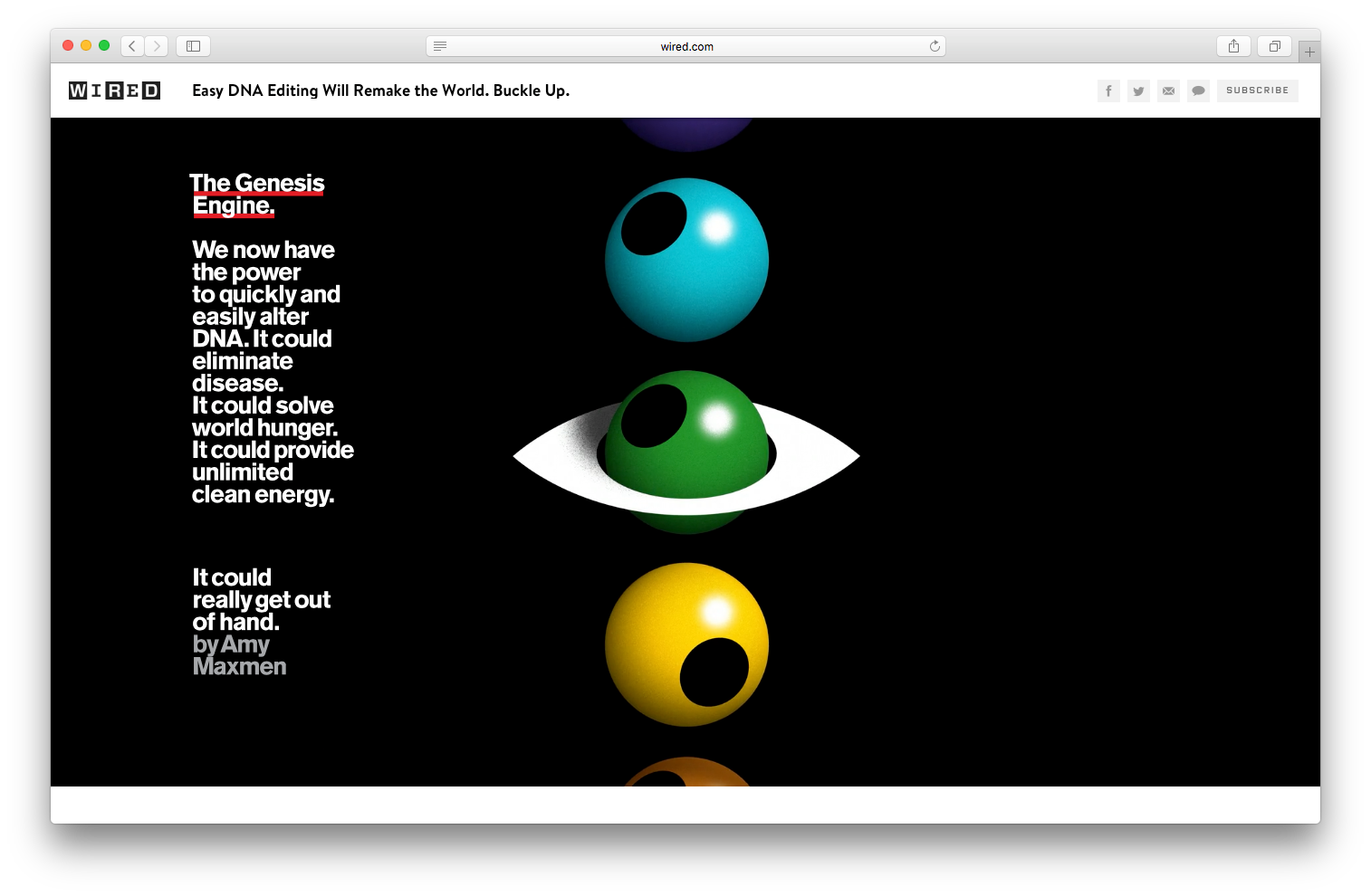Click the cyan sphere

point(686,260)
